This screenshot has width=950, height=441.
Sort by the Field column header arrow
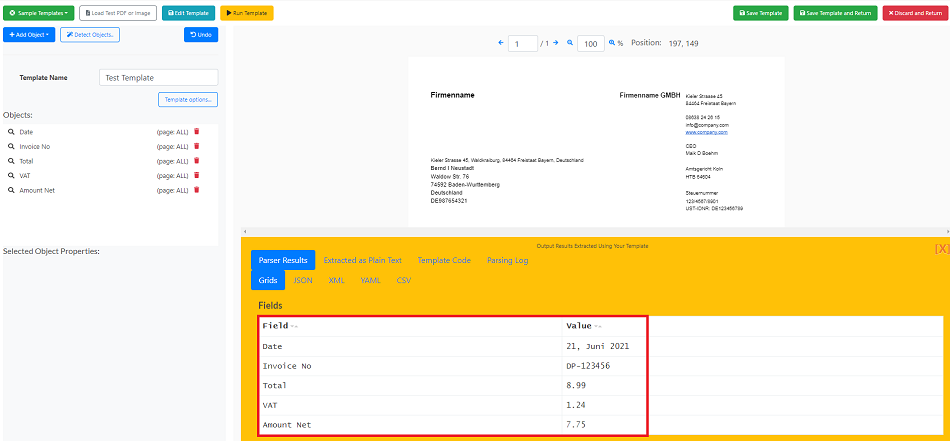(294, 327)
